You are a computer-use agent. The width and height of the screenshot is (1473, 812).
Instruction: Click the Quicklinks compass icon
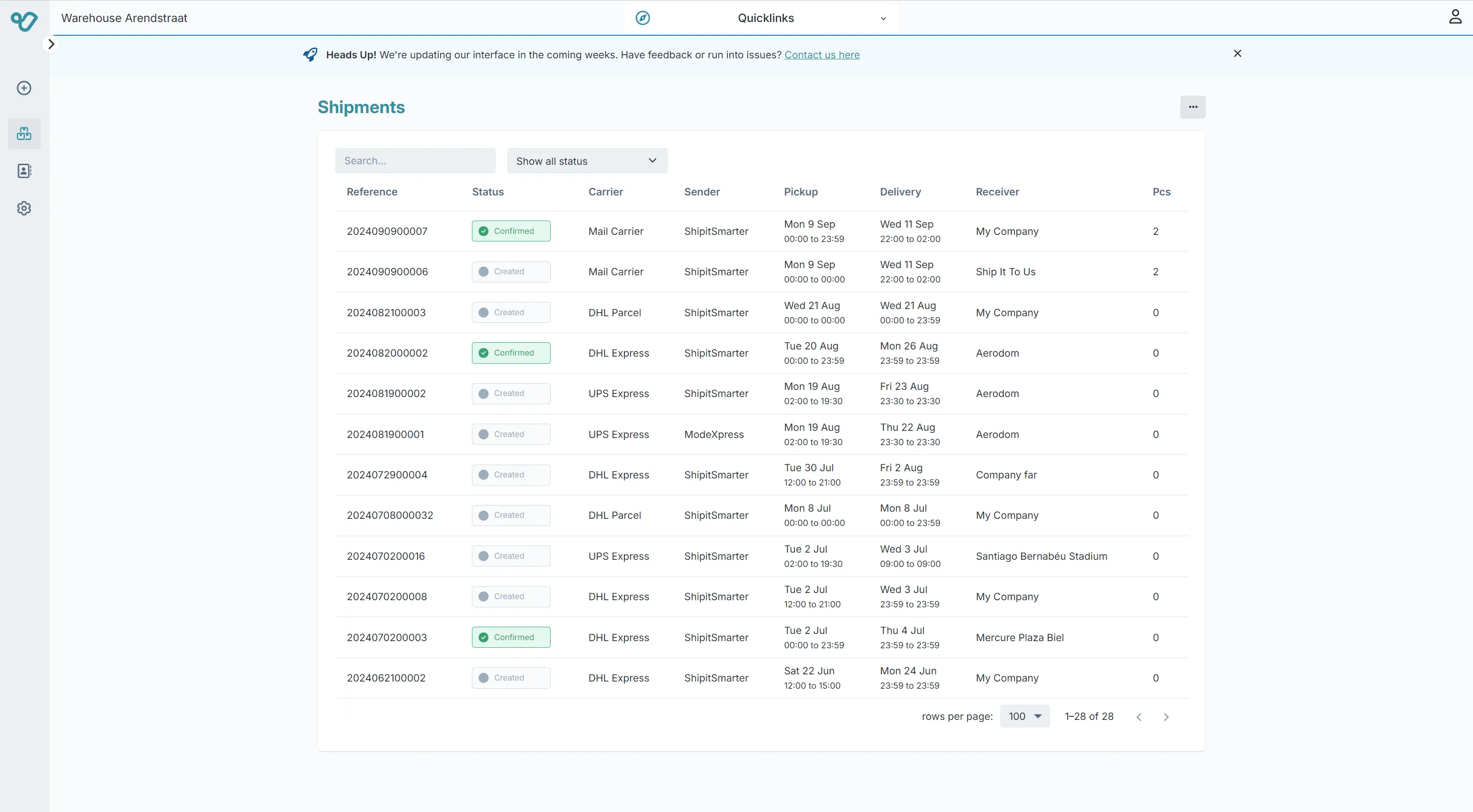click(x=643, y=18)
